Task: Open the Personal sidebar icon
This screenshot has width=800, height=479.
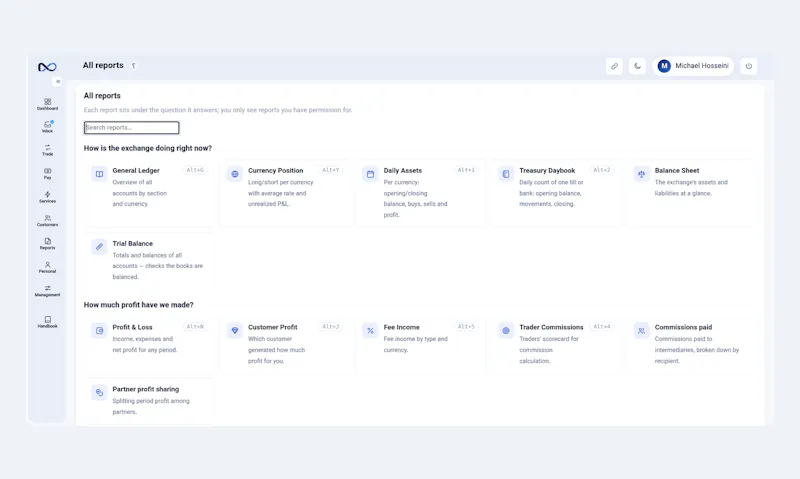Action: click(x=47, y=267)
